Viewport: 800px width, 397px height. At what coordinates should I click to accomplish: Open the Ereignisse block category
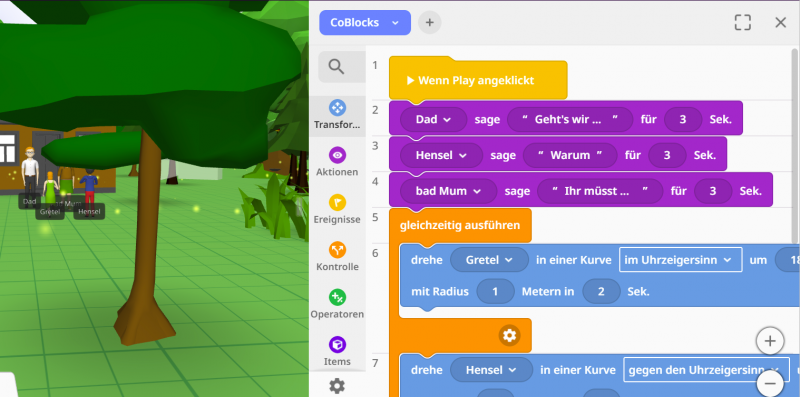pos(337,209)
